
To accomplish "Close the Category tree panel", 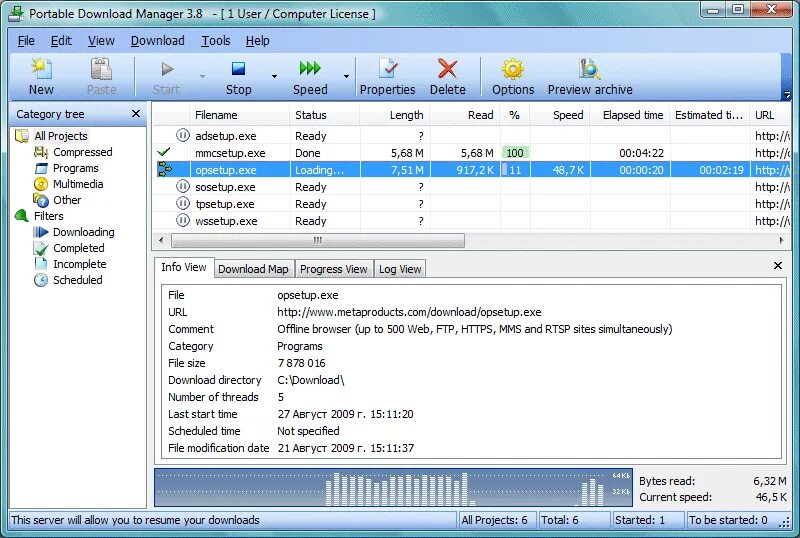I will pyautogui.click(x=136, y=113).
